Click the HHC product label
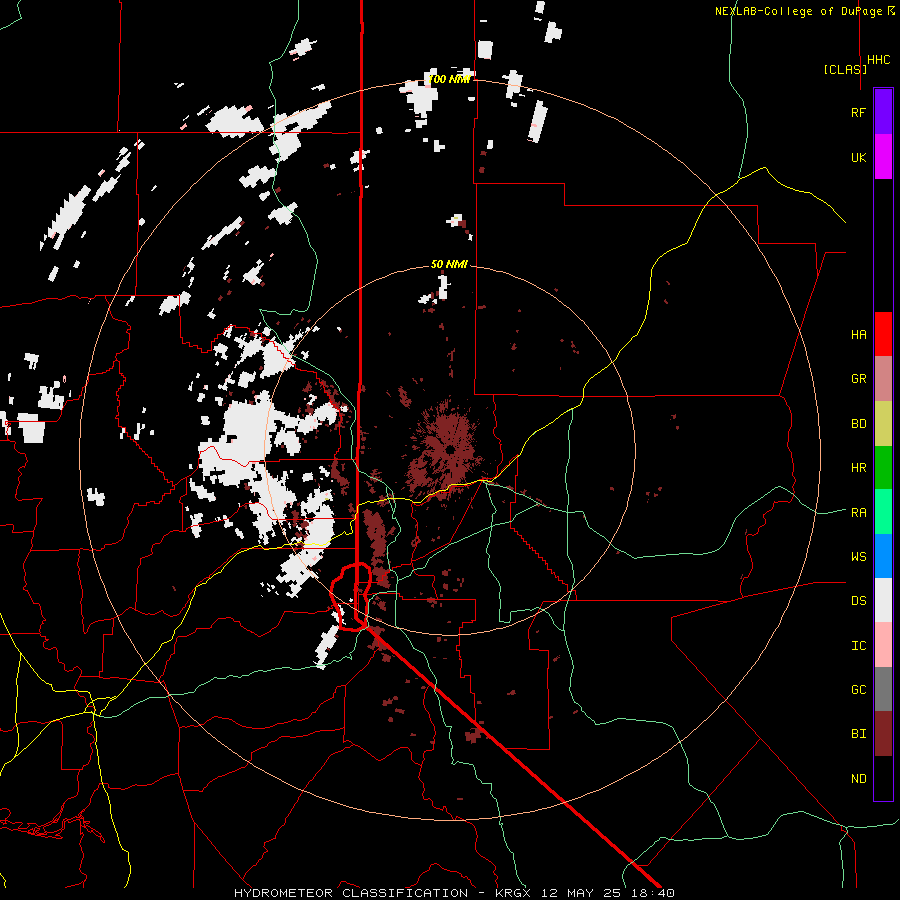 tap(879, 60)
